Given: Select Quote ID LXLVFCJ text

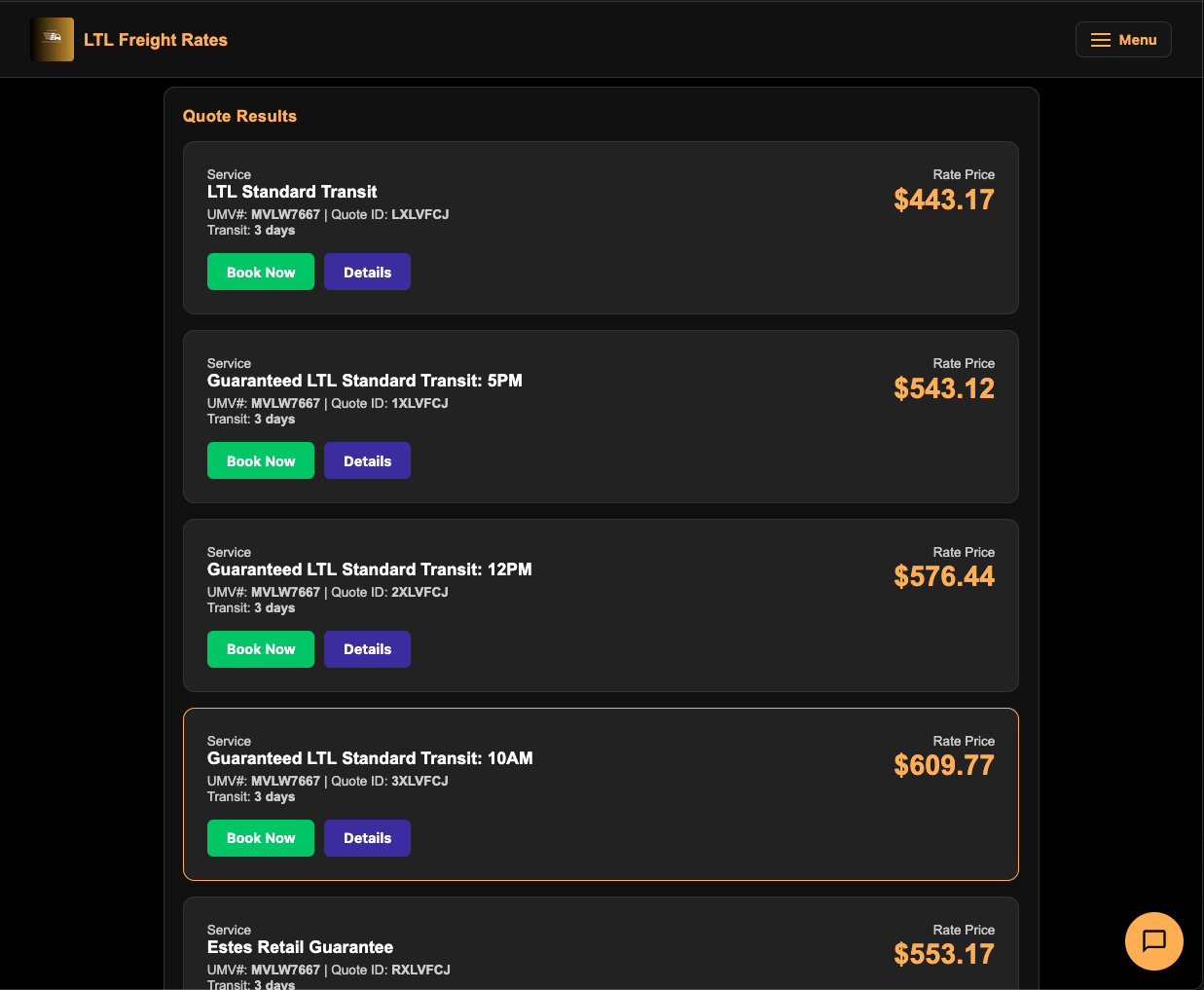Looking at the screenshot, I should [x=420, y=214].
